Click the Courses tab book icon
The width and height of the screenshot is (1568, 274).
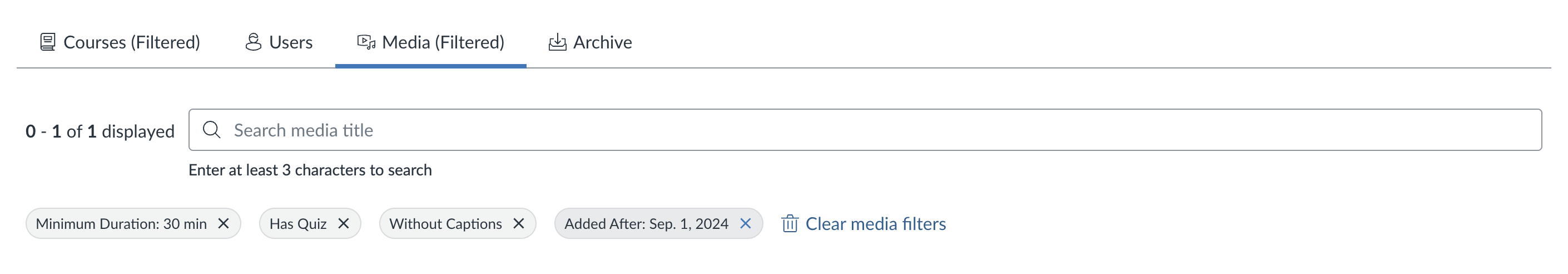click(47, 42)
